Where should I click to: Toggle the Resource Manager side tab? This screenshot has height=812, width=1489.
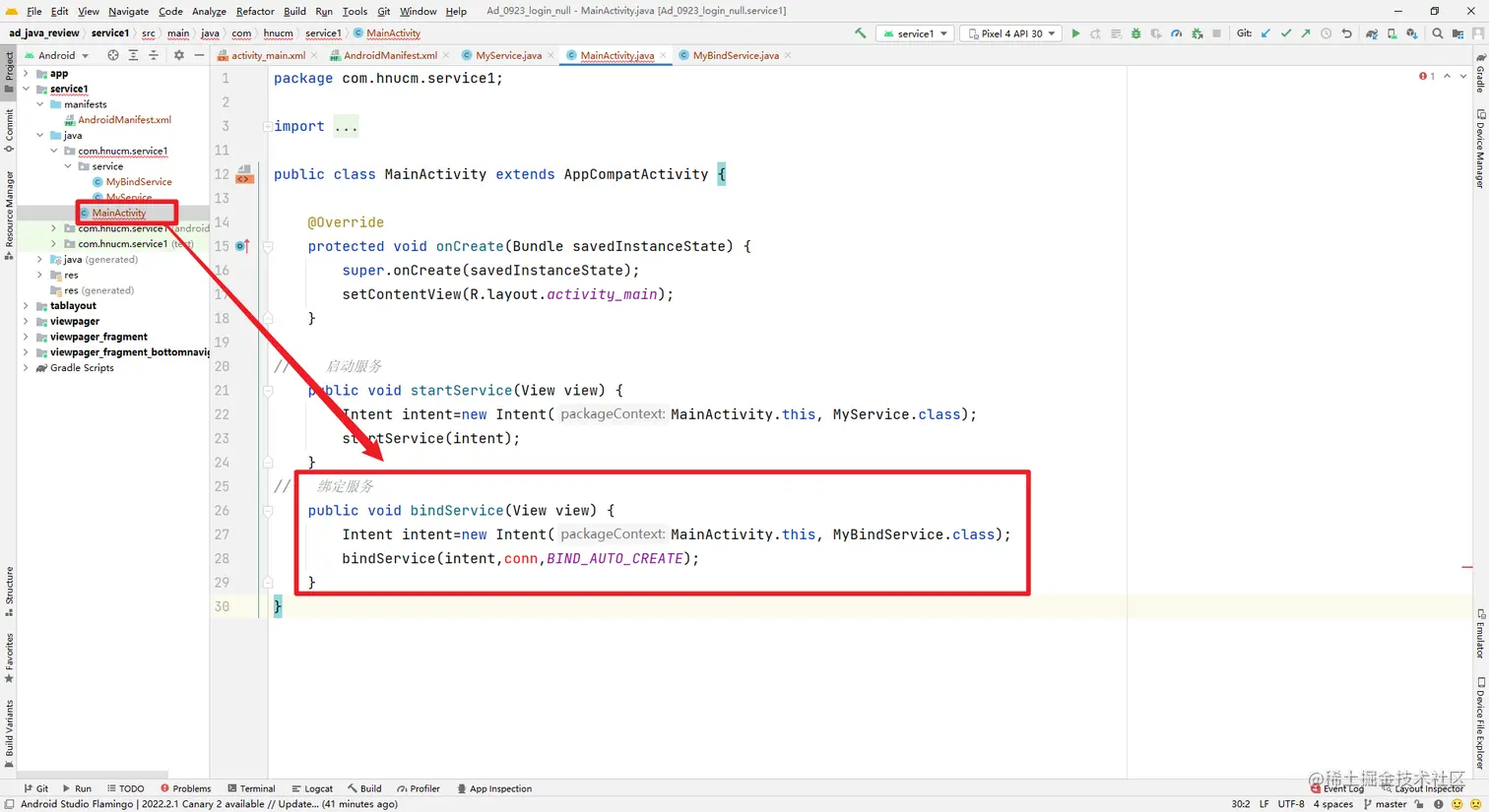tap(9, 215)
